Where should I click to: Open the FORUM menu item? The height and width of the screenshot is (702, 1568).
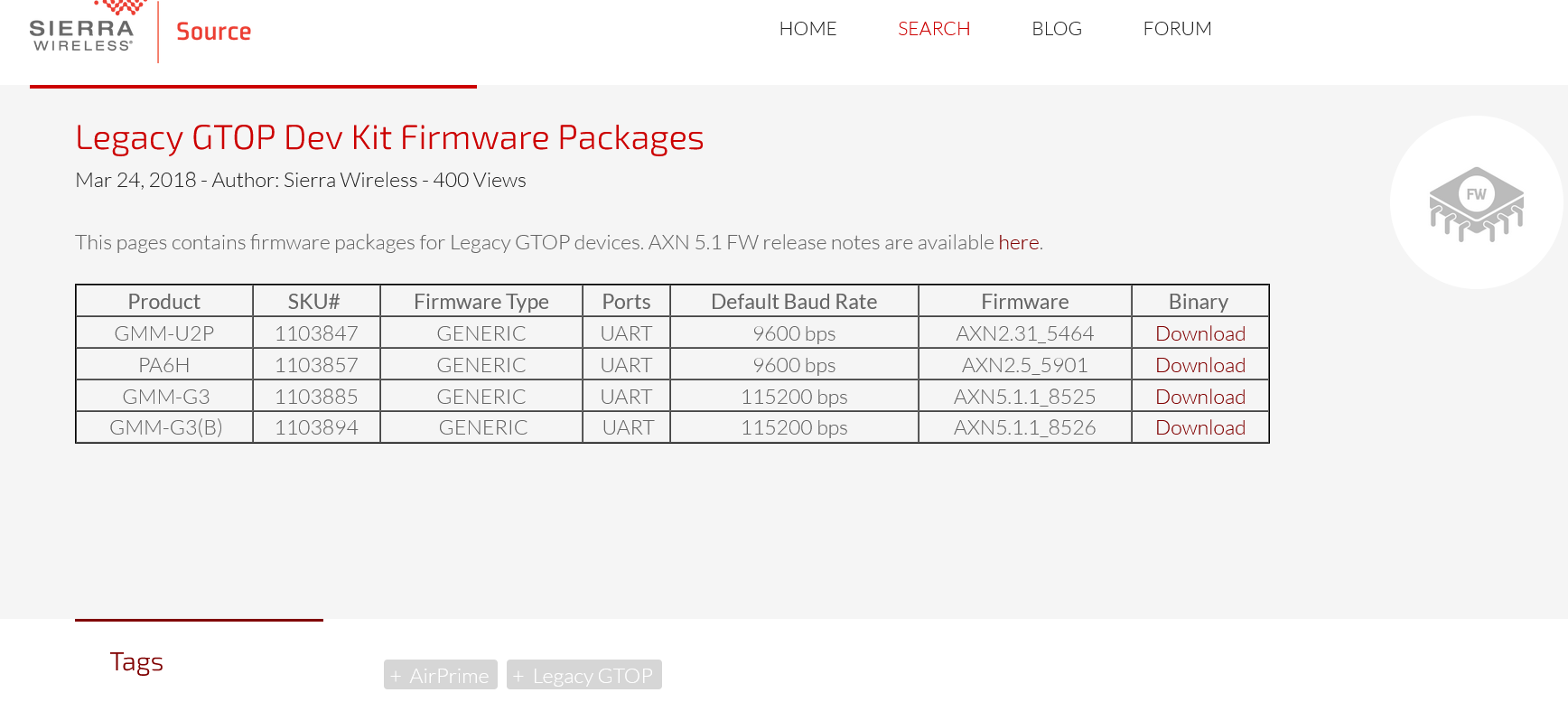pos(1176,29)
